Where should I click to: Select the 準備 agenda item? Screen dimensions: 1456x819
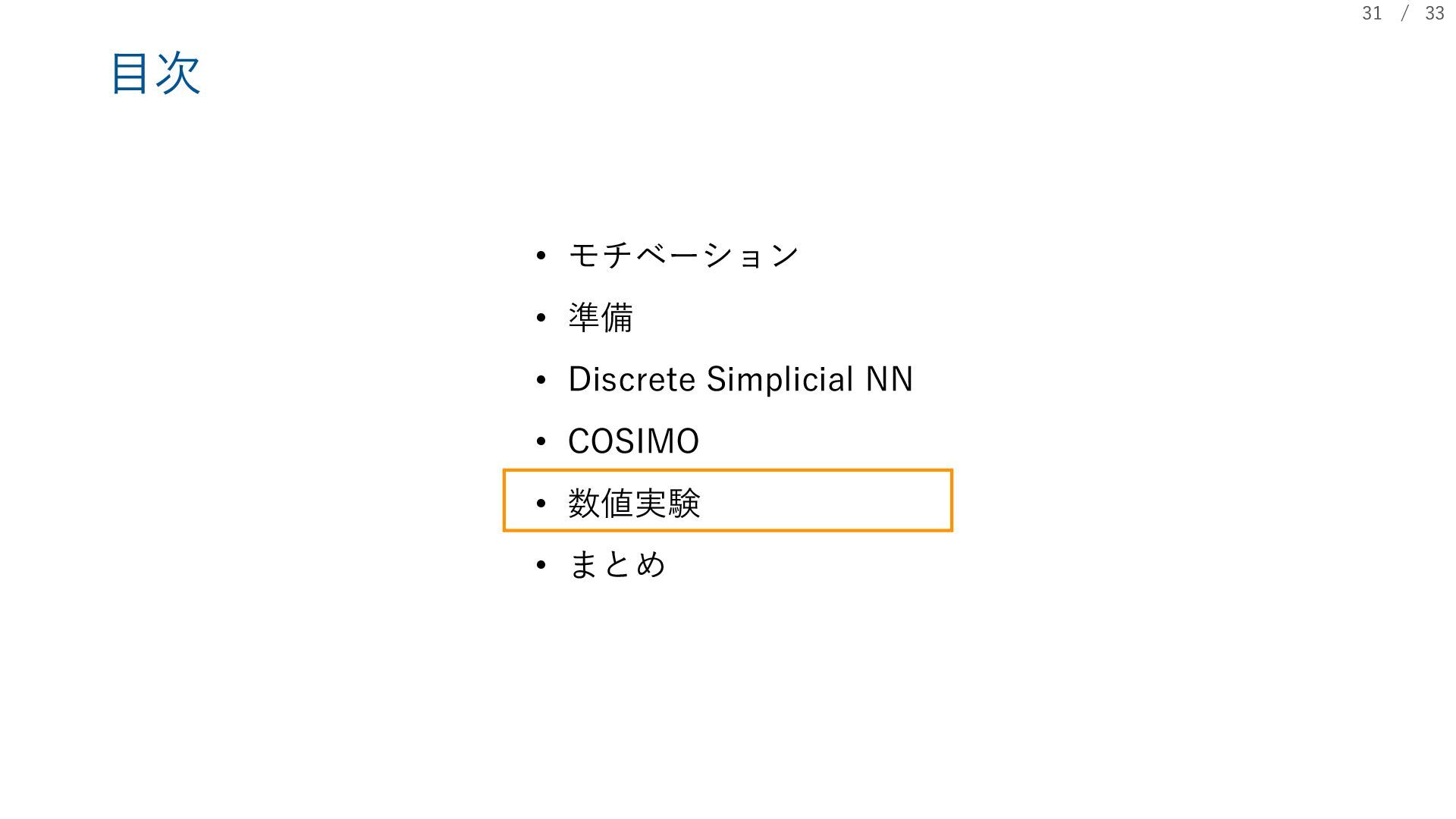point(601,317)
